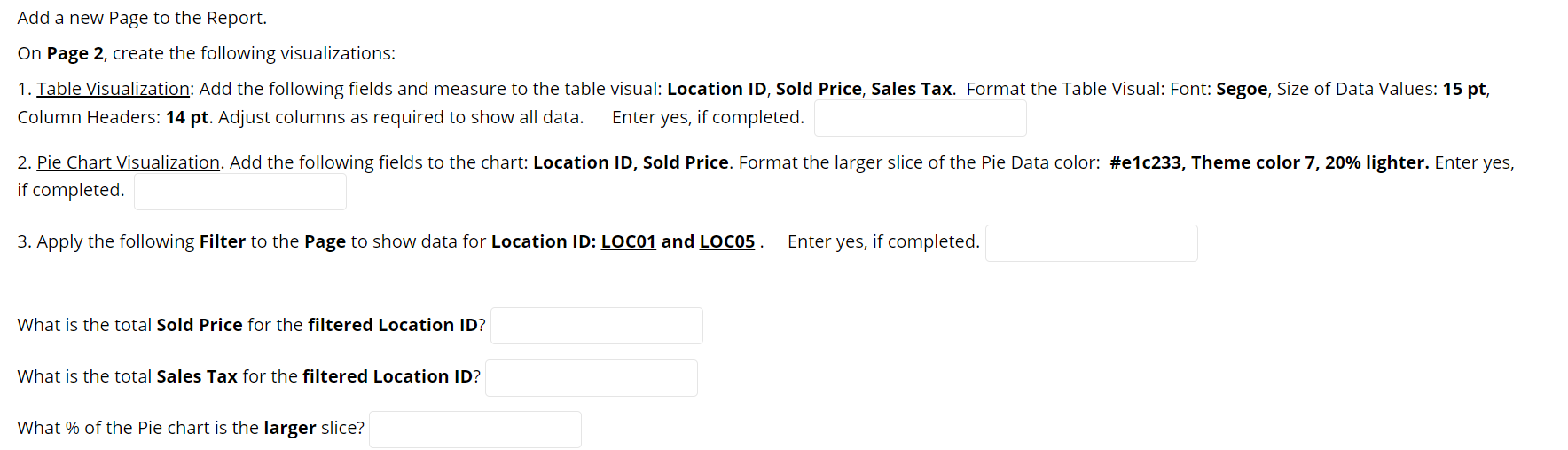Screen dimensions: 1568x450
Task: Click bold "Sales Tax" in the table fields list
Action: coord(911,89)
